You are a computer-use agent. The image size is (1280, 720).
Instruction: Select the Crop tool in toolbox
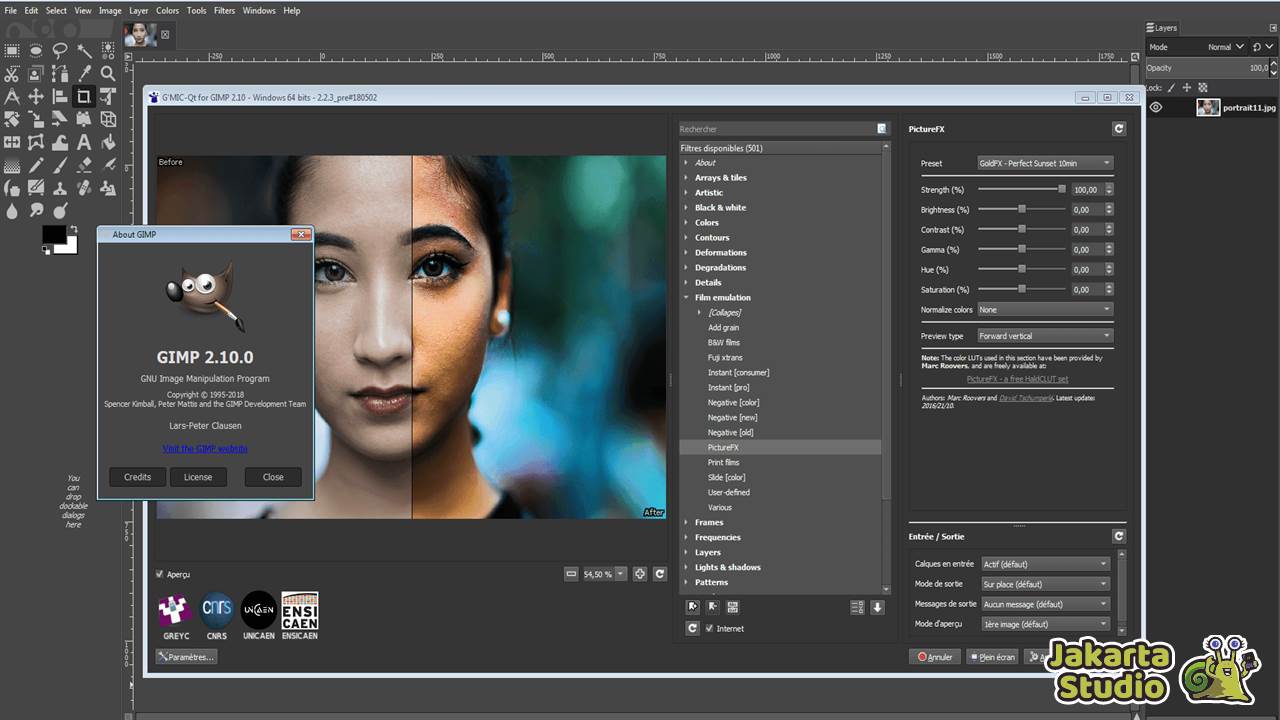pos(84,97)
